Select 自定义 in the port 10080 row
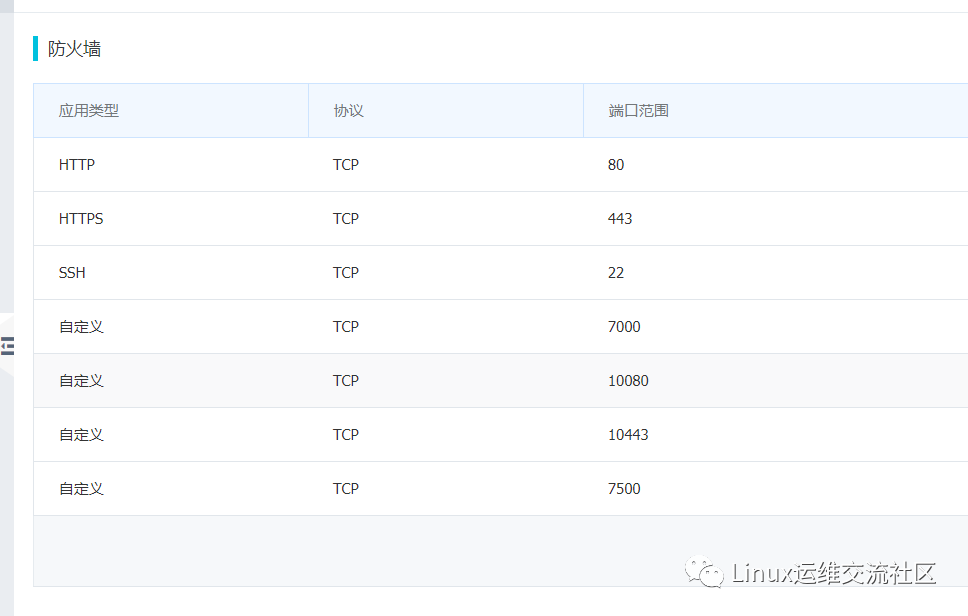The width and height of the screenshot is (968, 616). 81,381
